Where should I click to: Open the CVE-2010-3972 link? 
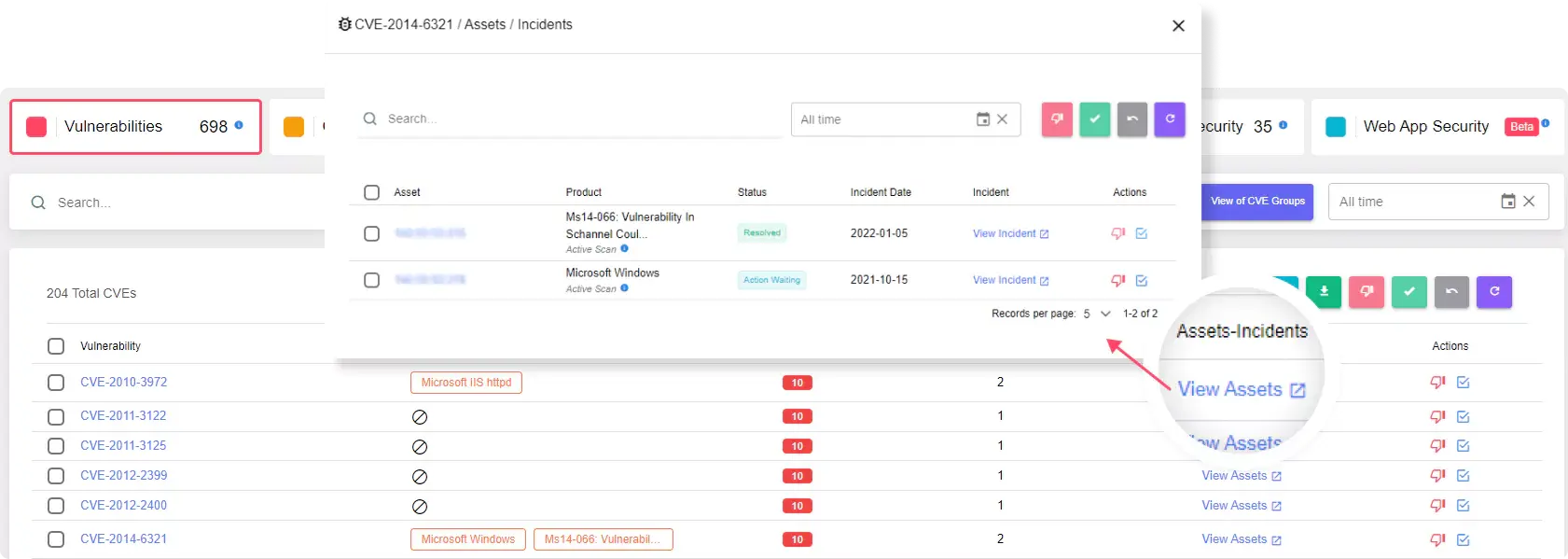124,382
